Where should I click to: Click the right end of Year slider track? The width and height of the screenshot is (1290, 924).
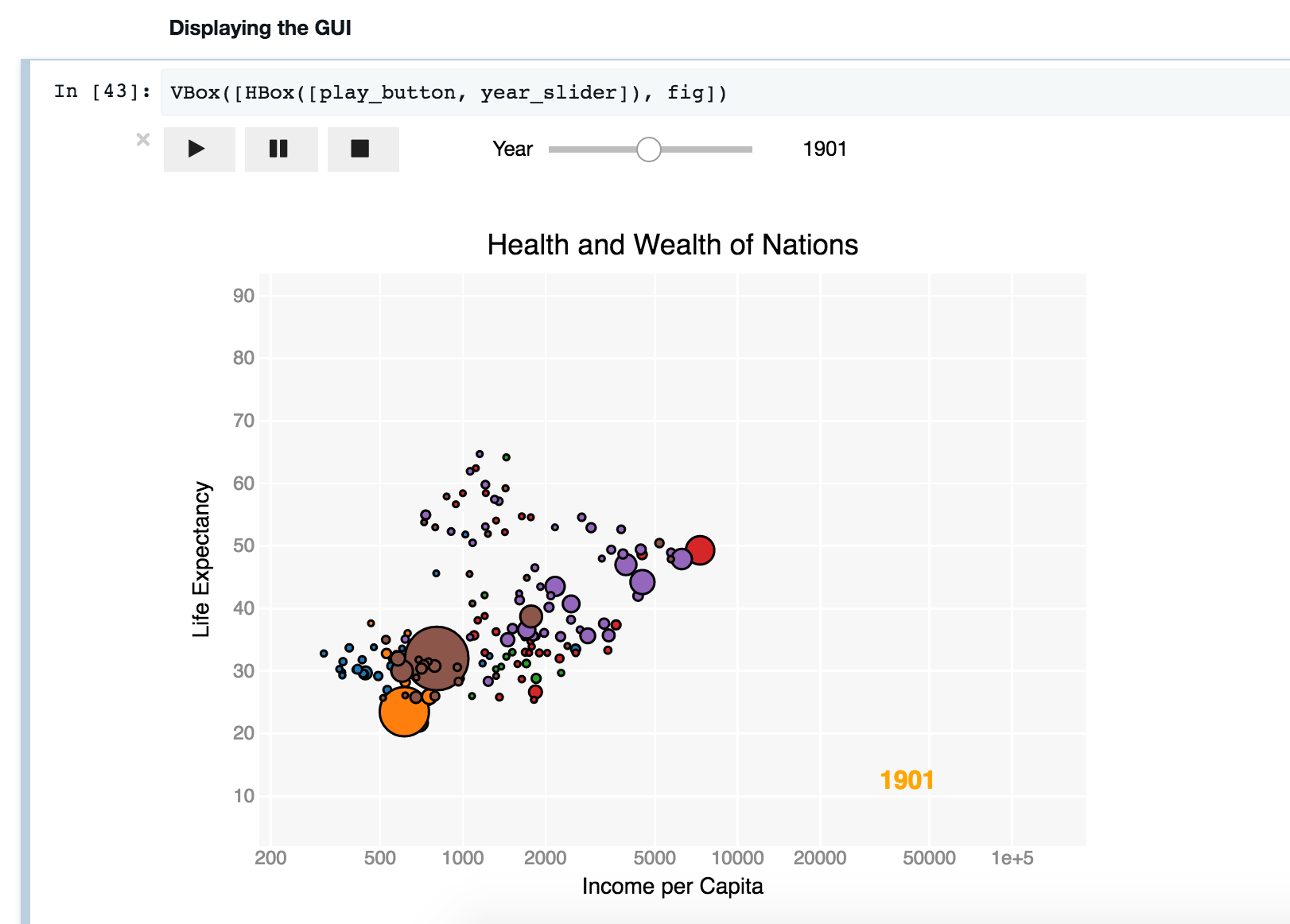(x=748, y=149)
